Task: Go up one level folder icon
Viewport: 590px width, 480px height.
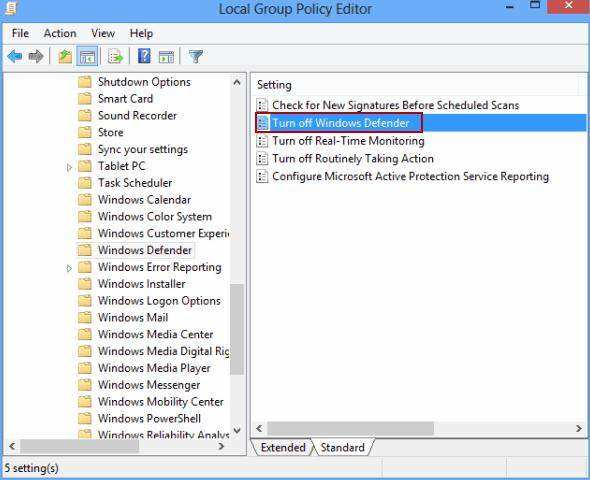Action: pos(65,57)
